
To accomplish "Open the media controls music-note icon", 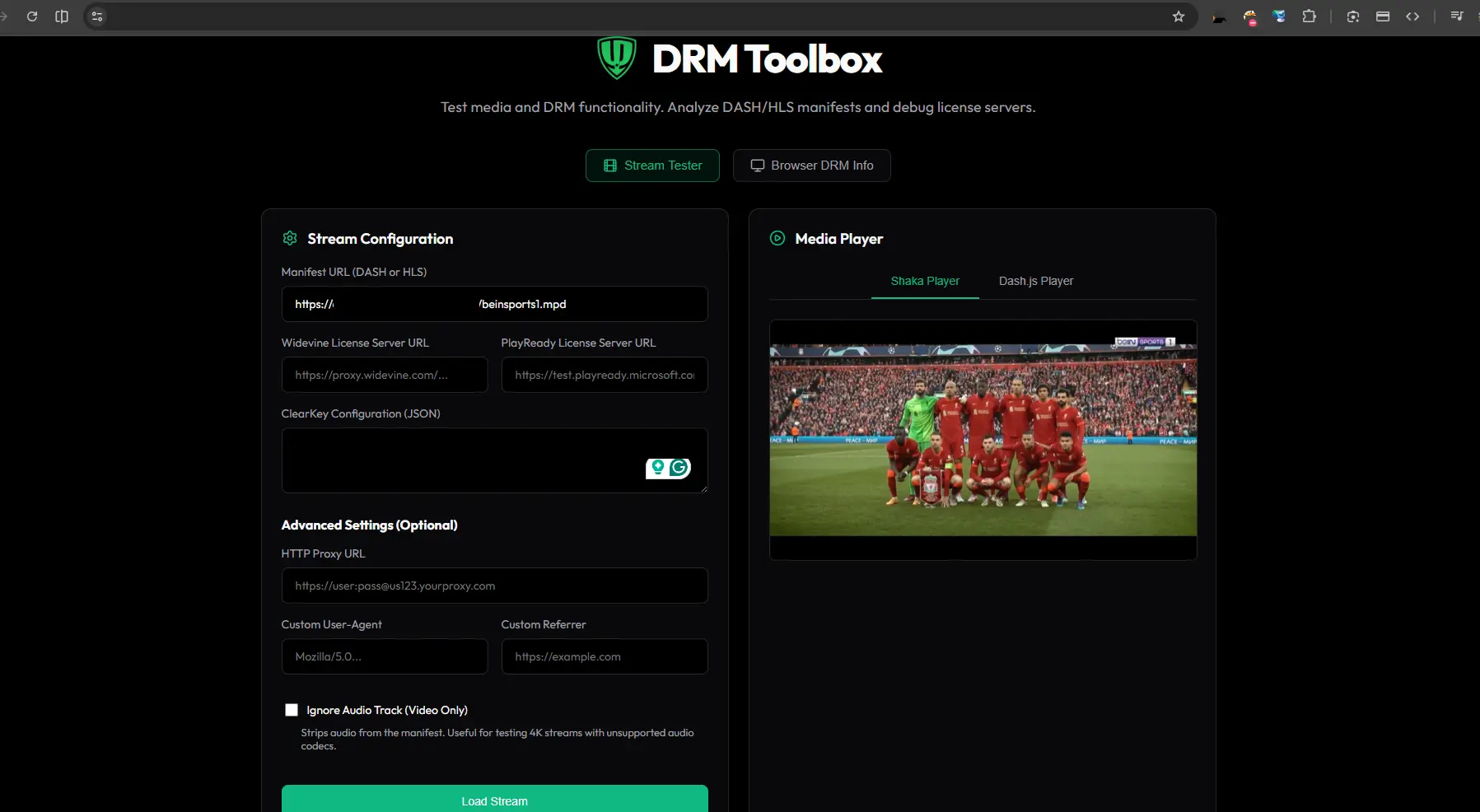I will click(1456, 16).
